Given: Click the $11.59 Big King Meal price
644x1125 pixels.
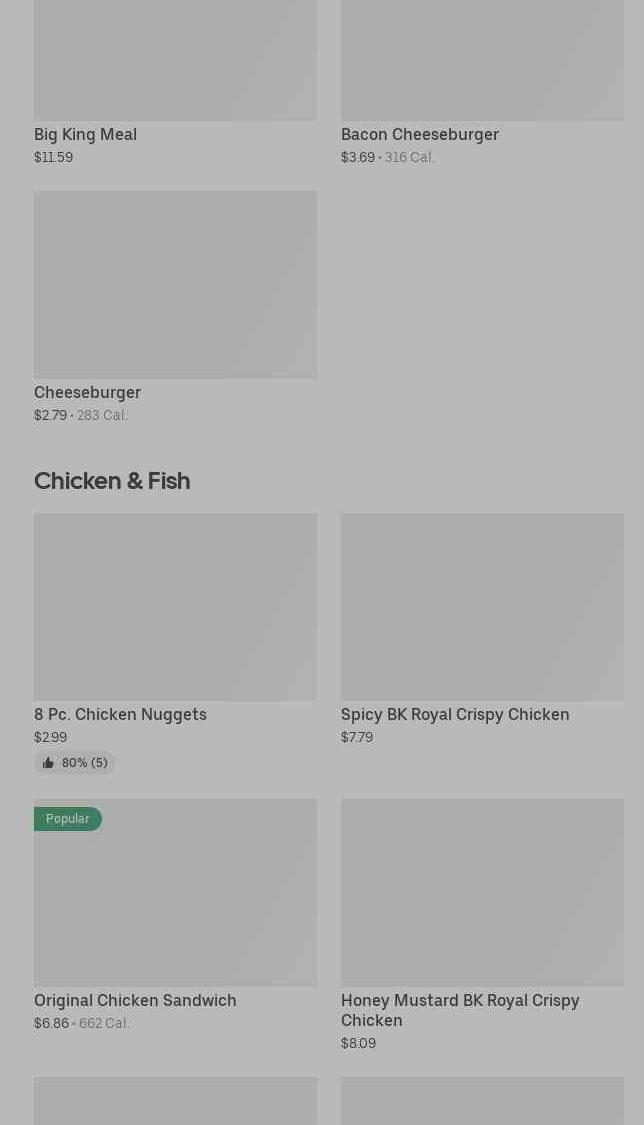Looking at the screenshot, I should point(53,157).
